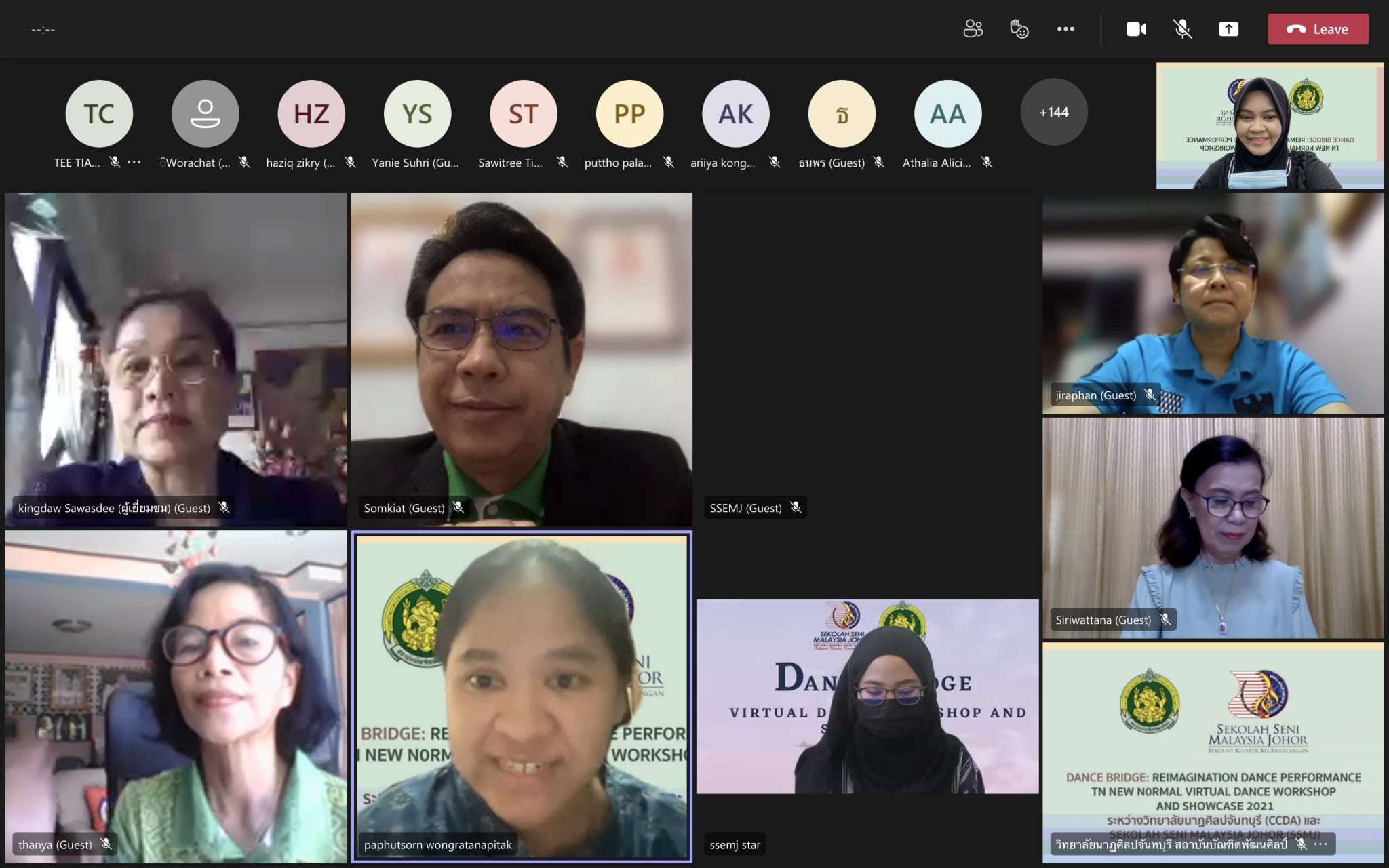Screen dimensions: 1389x868
Task: Select the Somkiat (Guest) video tile
Action: (521, 359)
